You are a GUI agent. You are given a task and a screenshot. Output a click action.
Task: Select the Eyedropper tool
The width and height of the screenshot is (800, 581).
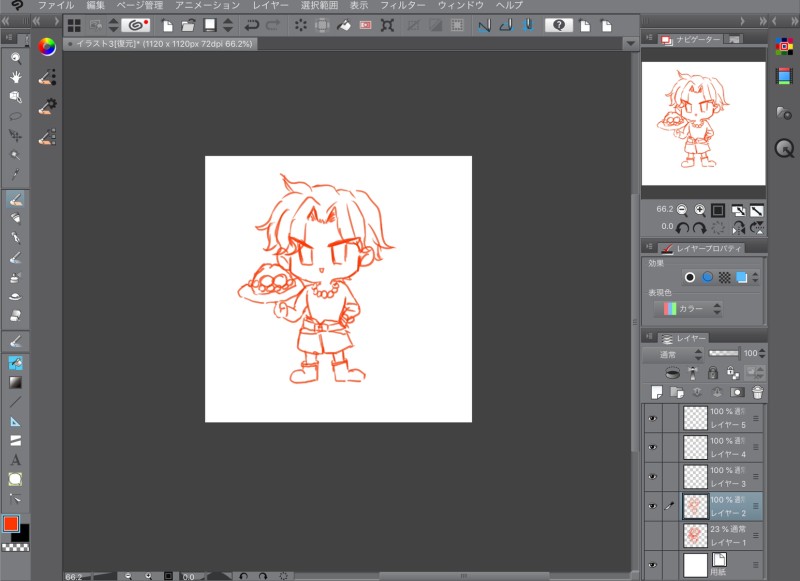coord(16,174)
